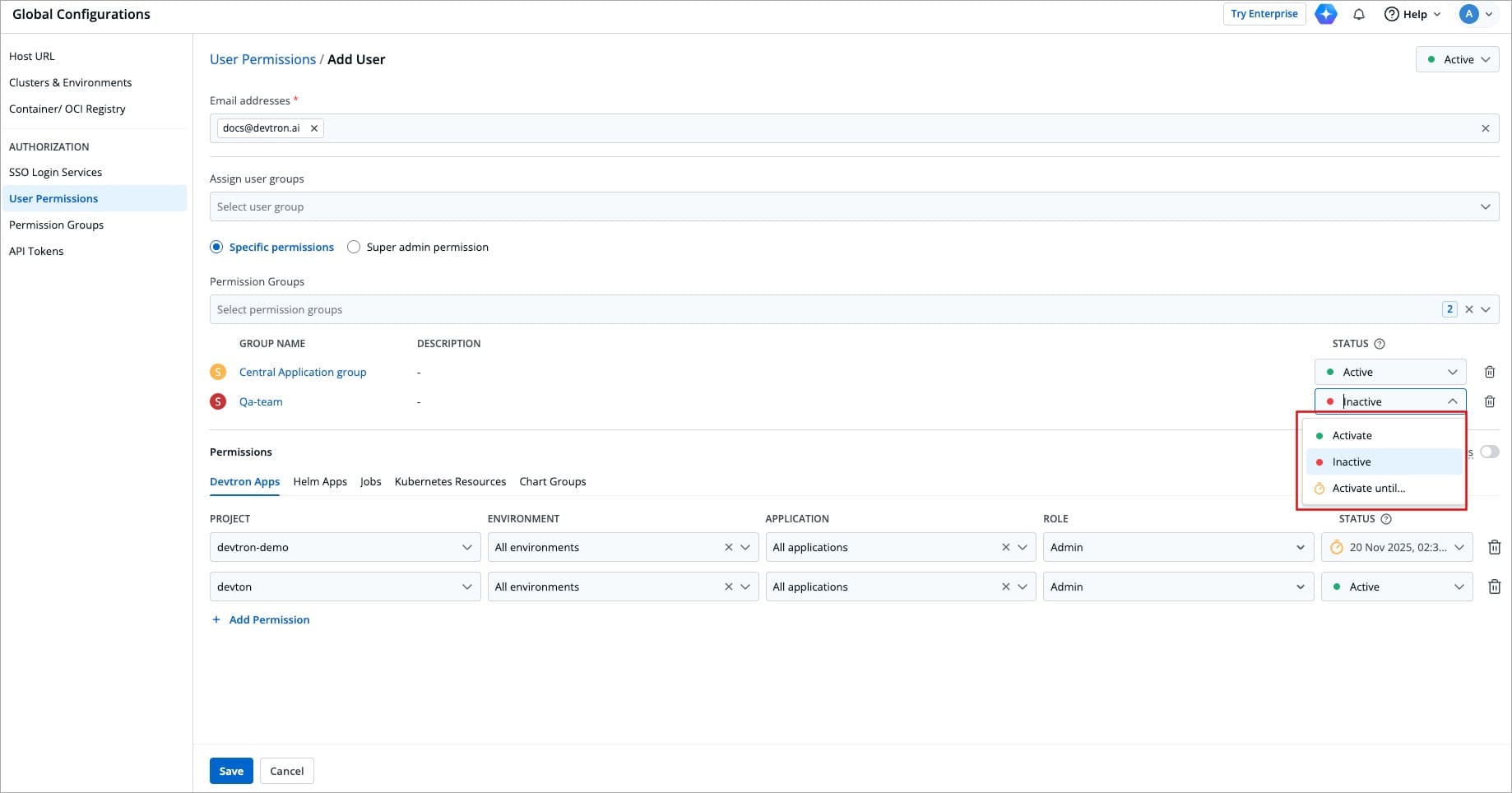Open the Assign user groups dropdown
This screenshot has width=1512, height=793.
click(x=853, y=206)
